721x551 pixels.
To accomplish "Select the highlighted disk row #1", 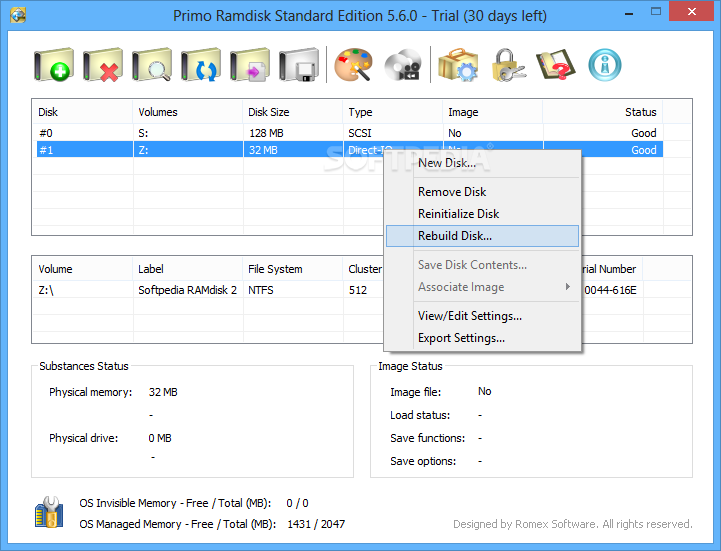I will [x=349, y=150].
